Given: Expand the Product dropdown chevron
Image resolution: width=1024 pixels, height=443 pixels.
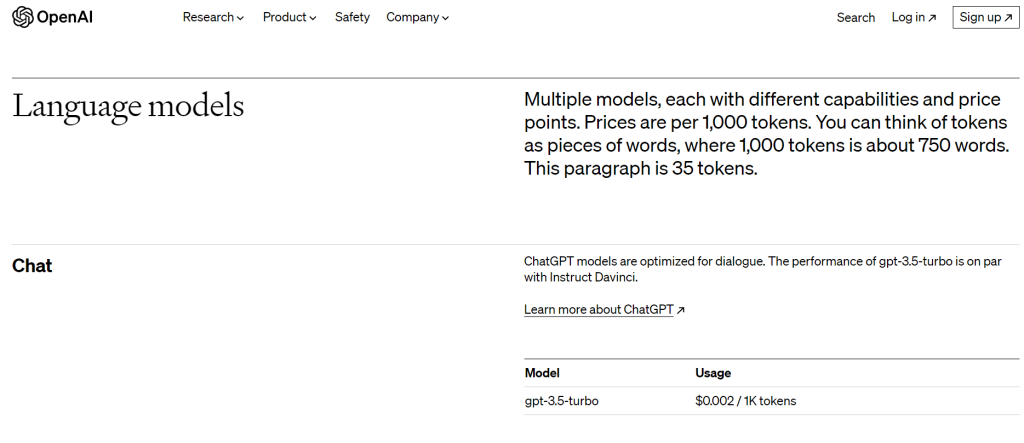Looking at the screenshot, I should tap(313, 18).
